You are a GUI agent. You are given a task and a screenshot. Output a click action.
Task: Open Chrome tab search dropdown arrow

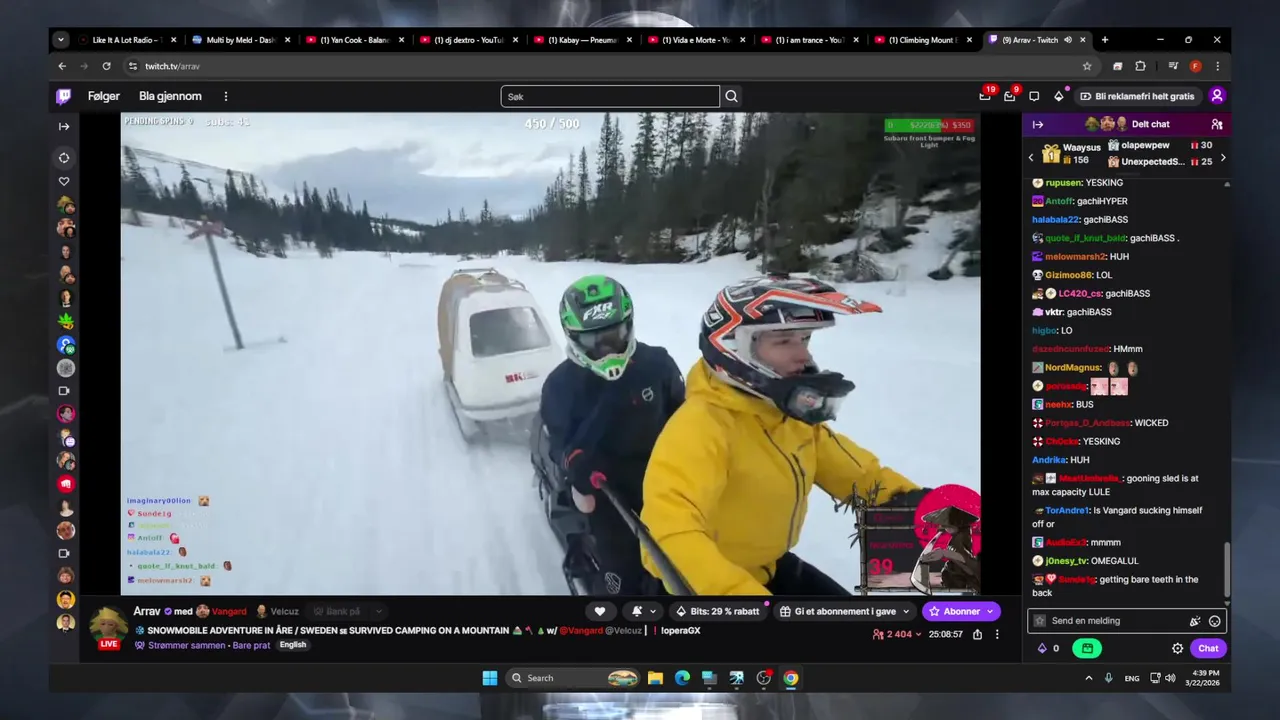(61, 40)
